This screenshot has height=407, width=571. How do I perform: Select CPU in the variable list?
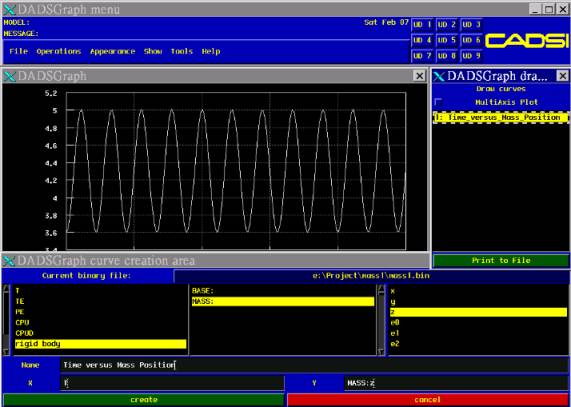(101, 323)
